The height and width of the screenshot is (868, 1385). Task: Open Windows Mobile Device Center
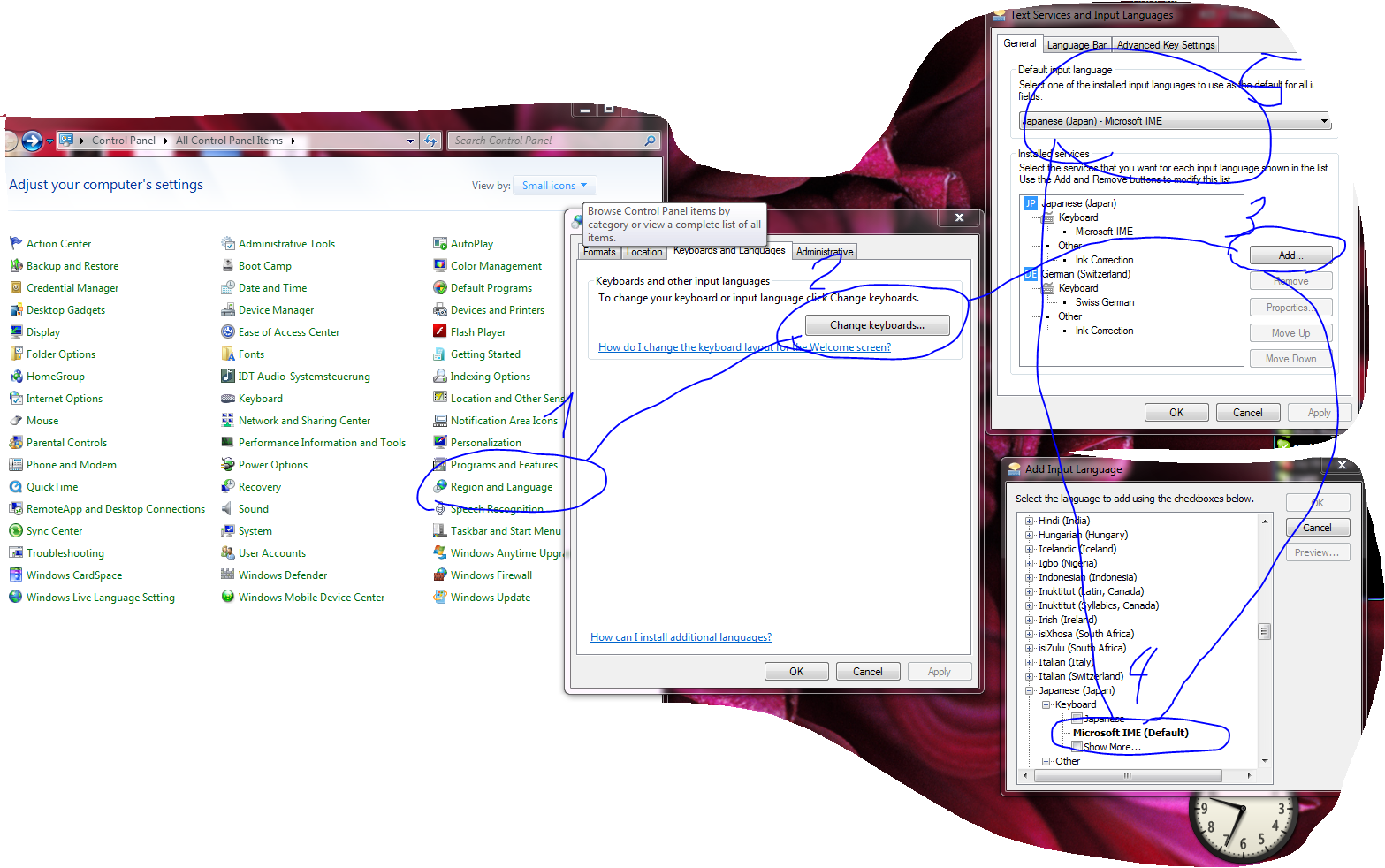click(x=311, y=597)
